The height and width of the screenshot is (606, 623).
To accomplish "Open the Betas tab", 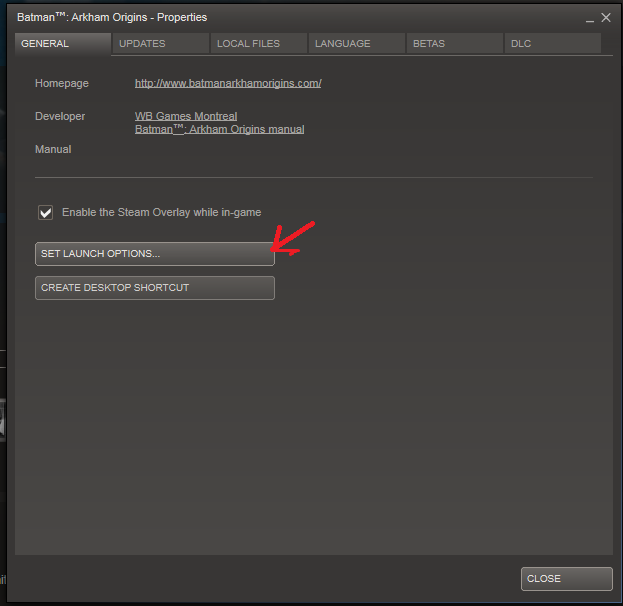I will 455,43.
